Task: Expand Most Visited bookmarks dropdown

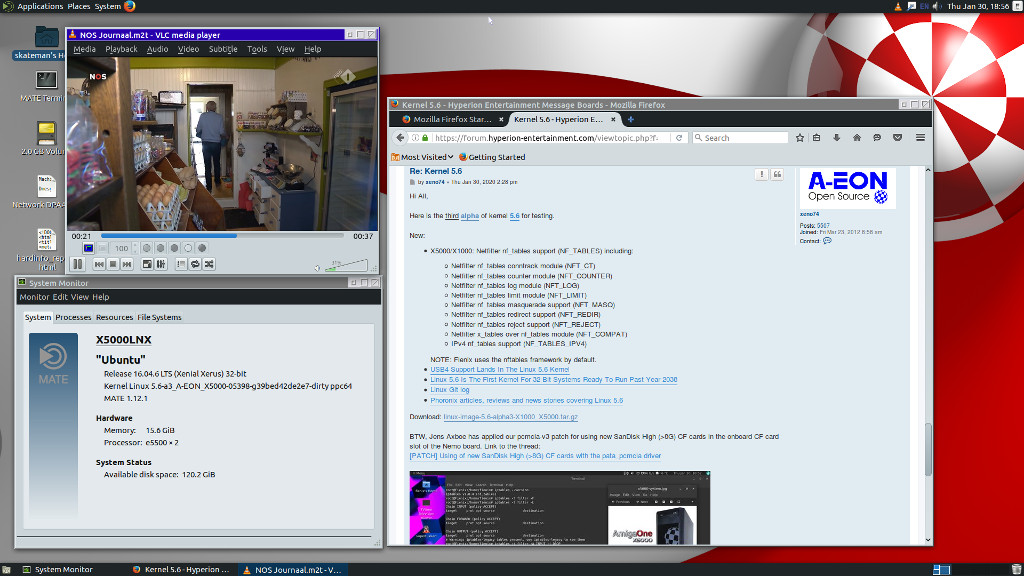Action: (423, 157)
